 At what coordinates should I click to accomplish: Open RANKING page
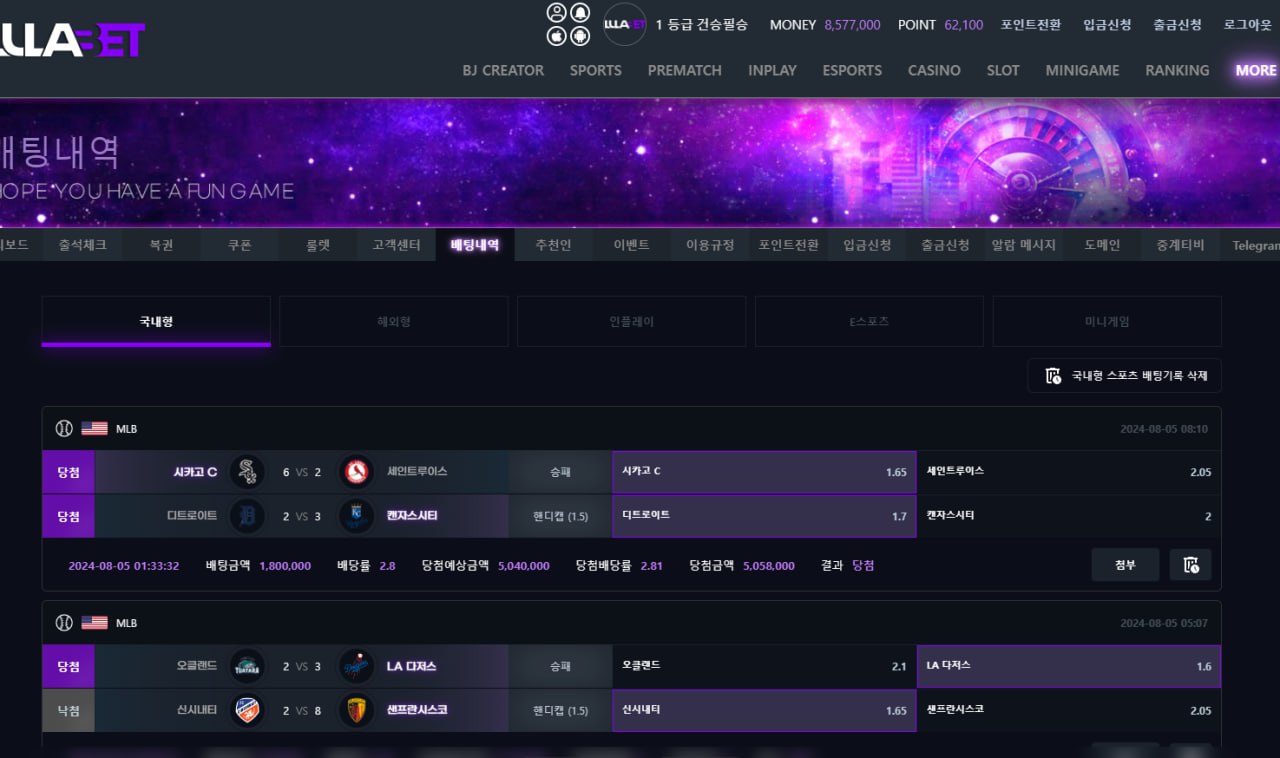point(1177,70)
